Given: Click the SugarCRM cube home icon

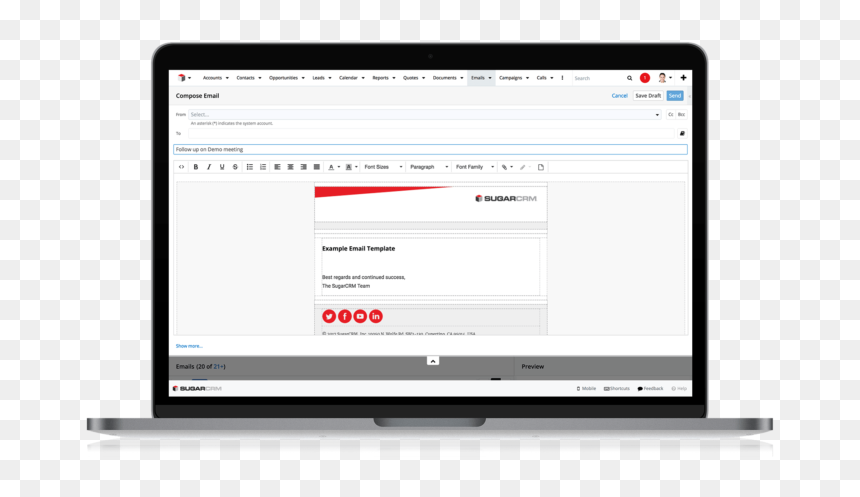Looking at the screenshot, I should [182, 78].
